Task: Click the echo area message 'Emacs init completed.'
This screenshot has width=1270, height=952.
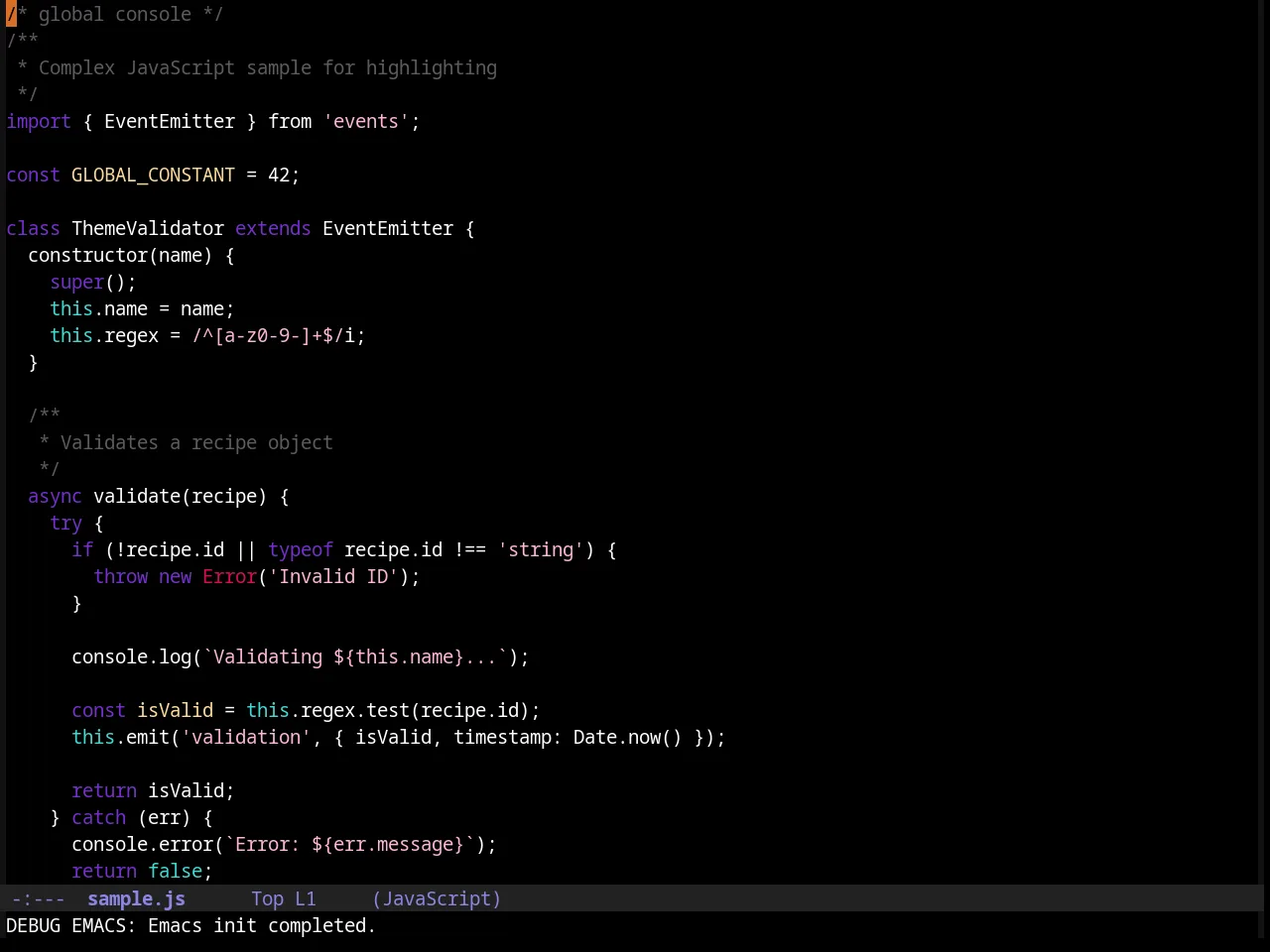Action: tap(262, 925)
